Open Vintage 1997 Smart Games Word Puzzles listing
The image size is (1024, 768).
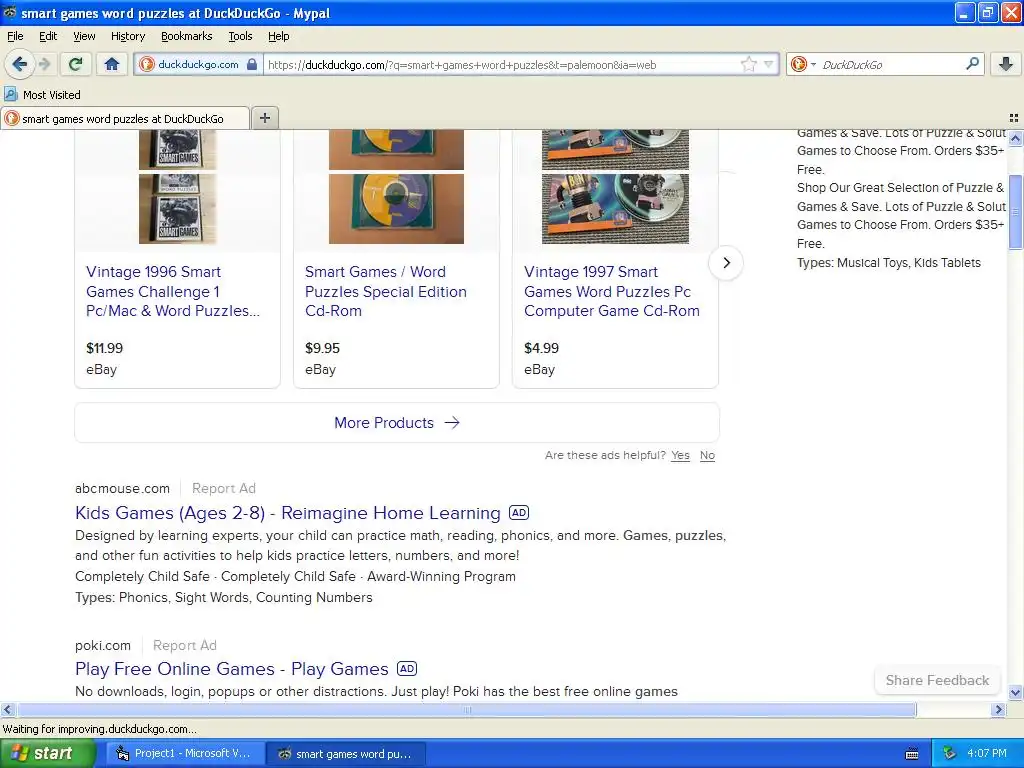coord(612,291)
